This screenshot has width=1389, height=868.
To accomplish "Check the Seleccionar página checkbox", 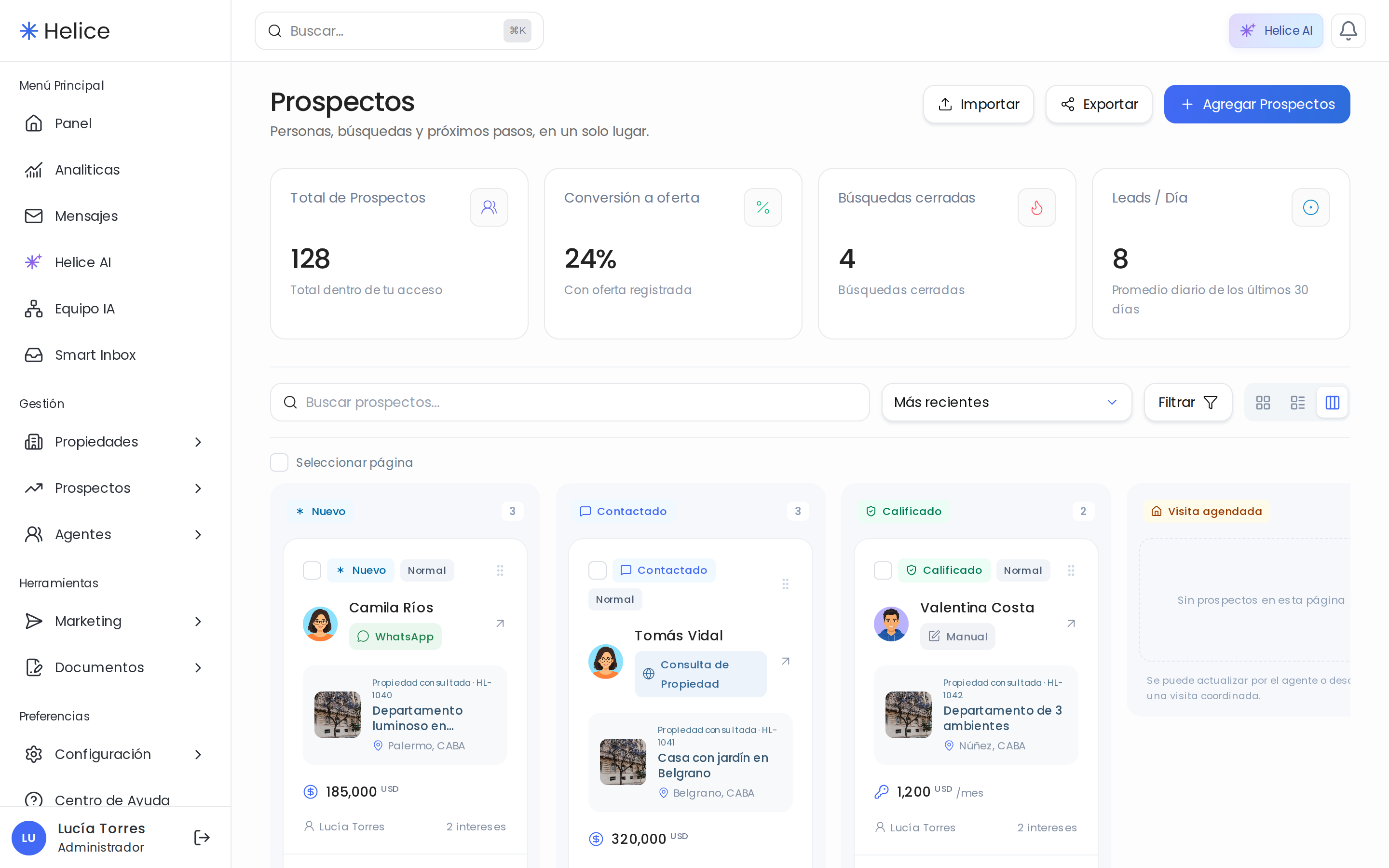I will [279, 462].
